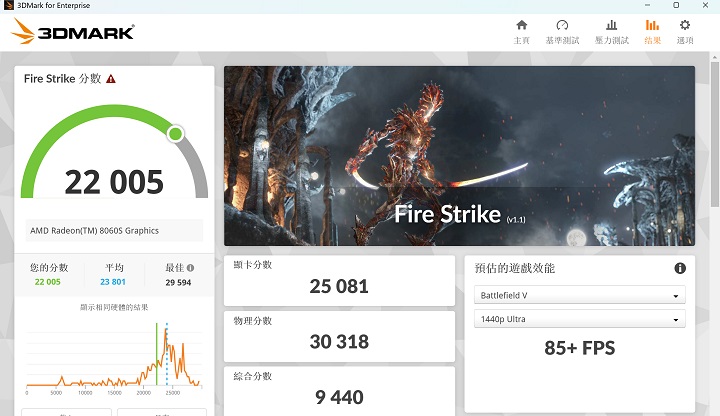
Task: Close the 3DMark window
Action: [705, 5]
